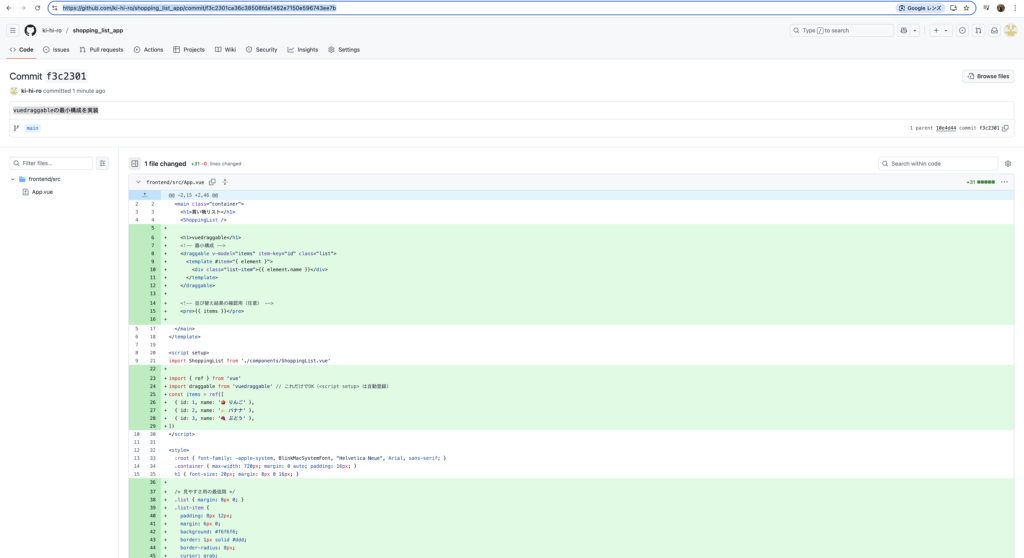
Task: Click the Browse files button
Action: [988, 76]
